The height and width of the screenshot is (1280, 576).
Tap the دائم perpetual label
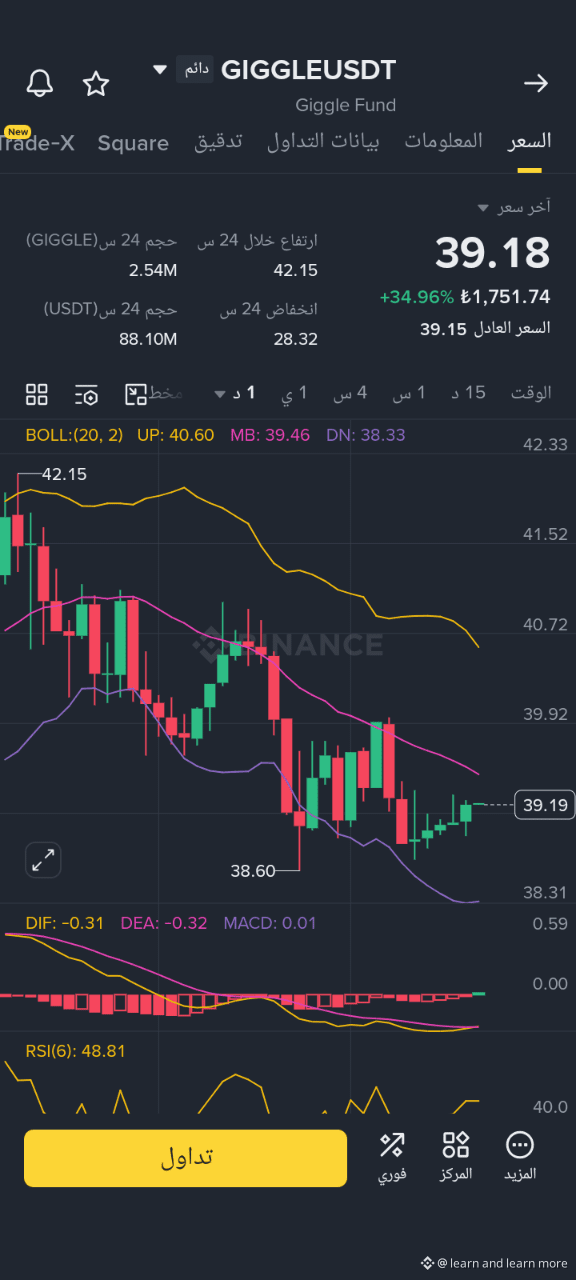pyautogui.click(x=194, y=69)
